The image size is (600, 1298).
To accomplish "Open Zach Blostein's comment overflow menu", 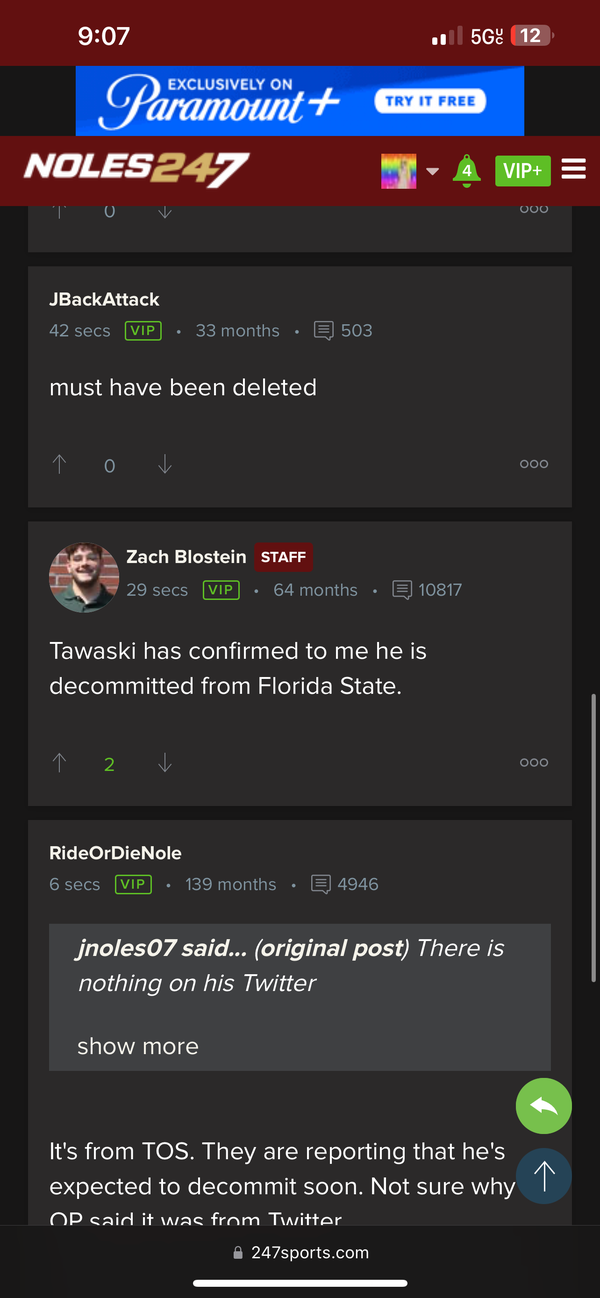I will click(534, 762).
